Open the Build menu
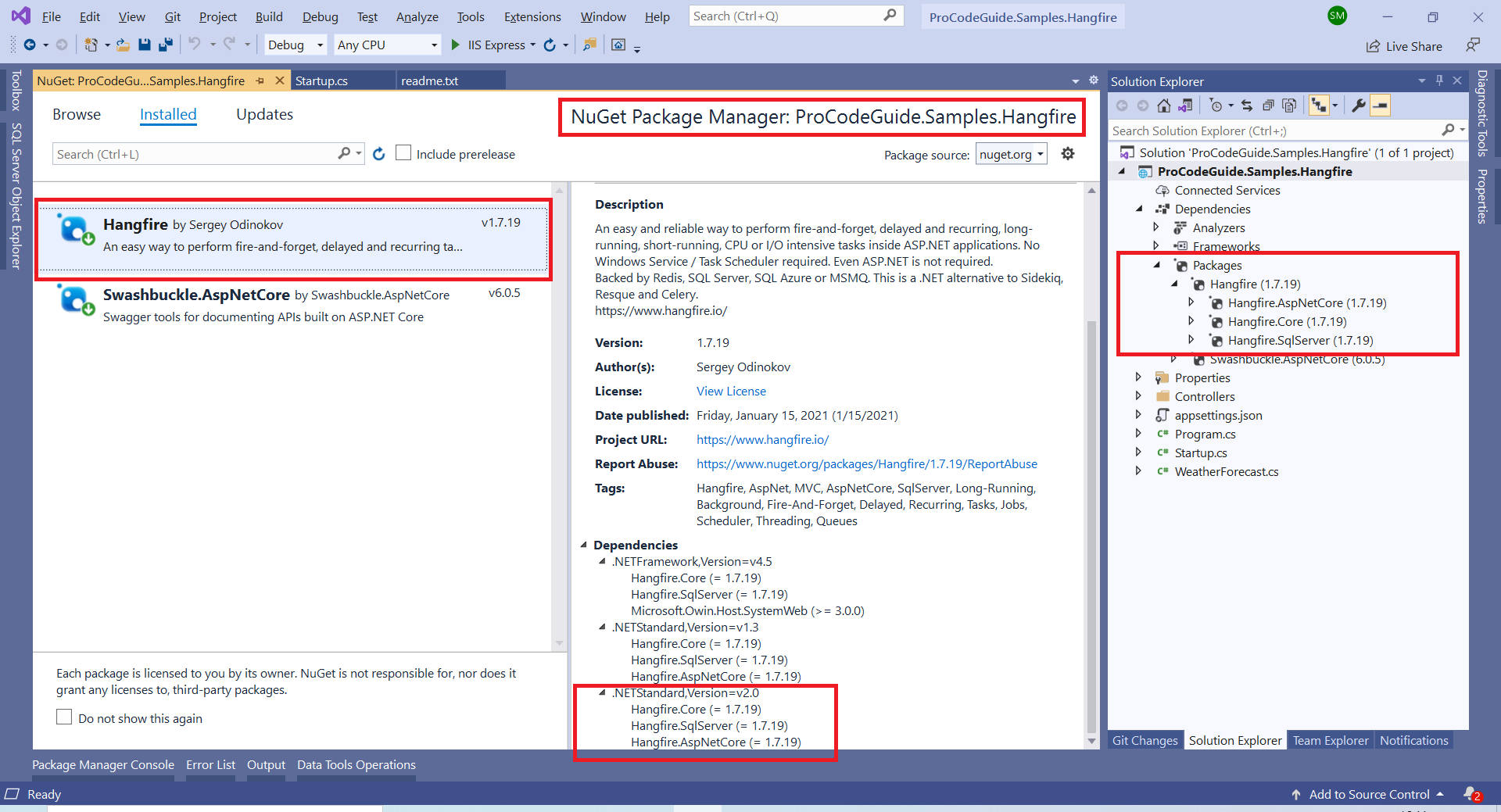Viewport: 1501px width, 812px height. 269,16
